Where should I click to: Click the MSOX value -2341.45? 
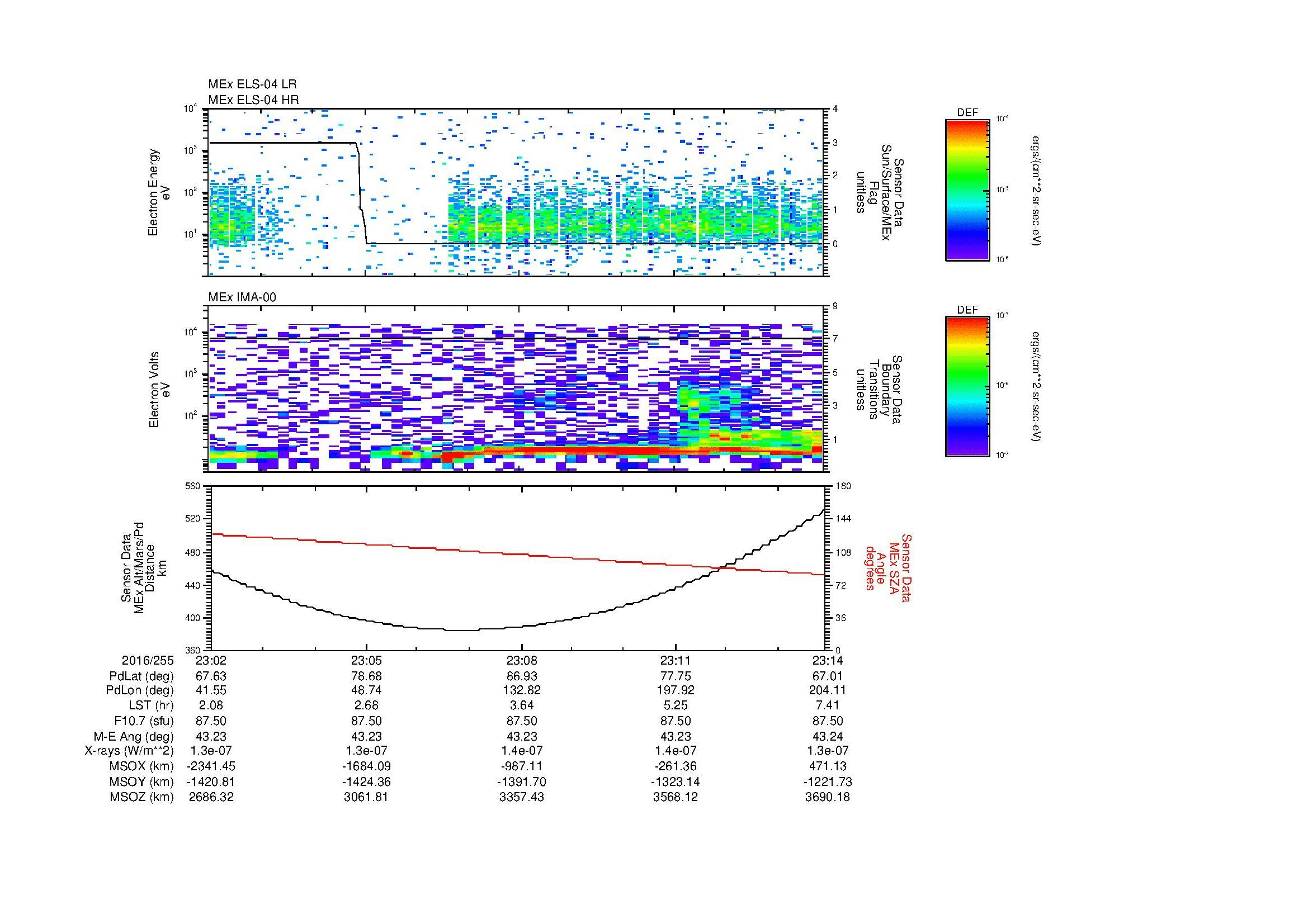[x=211, y=767]
